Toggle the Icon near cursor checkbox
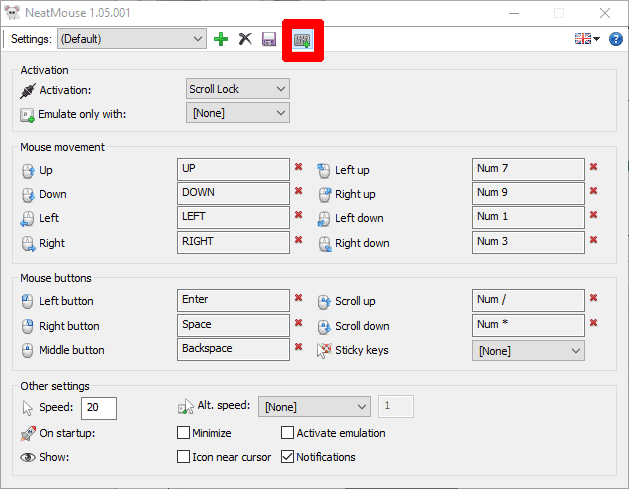The height and width of the screenshot is (489, 629). [x=183, y=457]
